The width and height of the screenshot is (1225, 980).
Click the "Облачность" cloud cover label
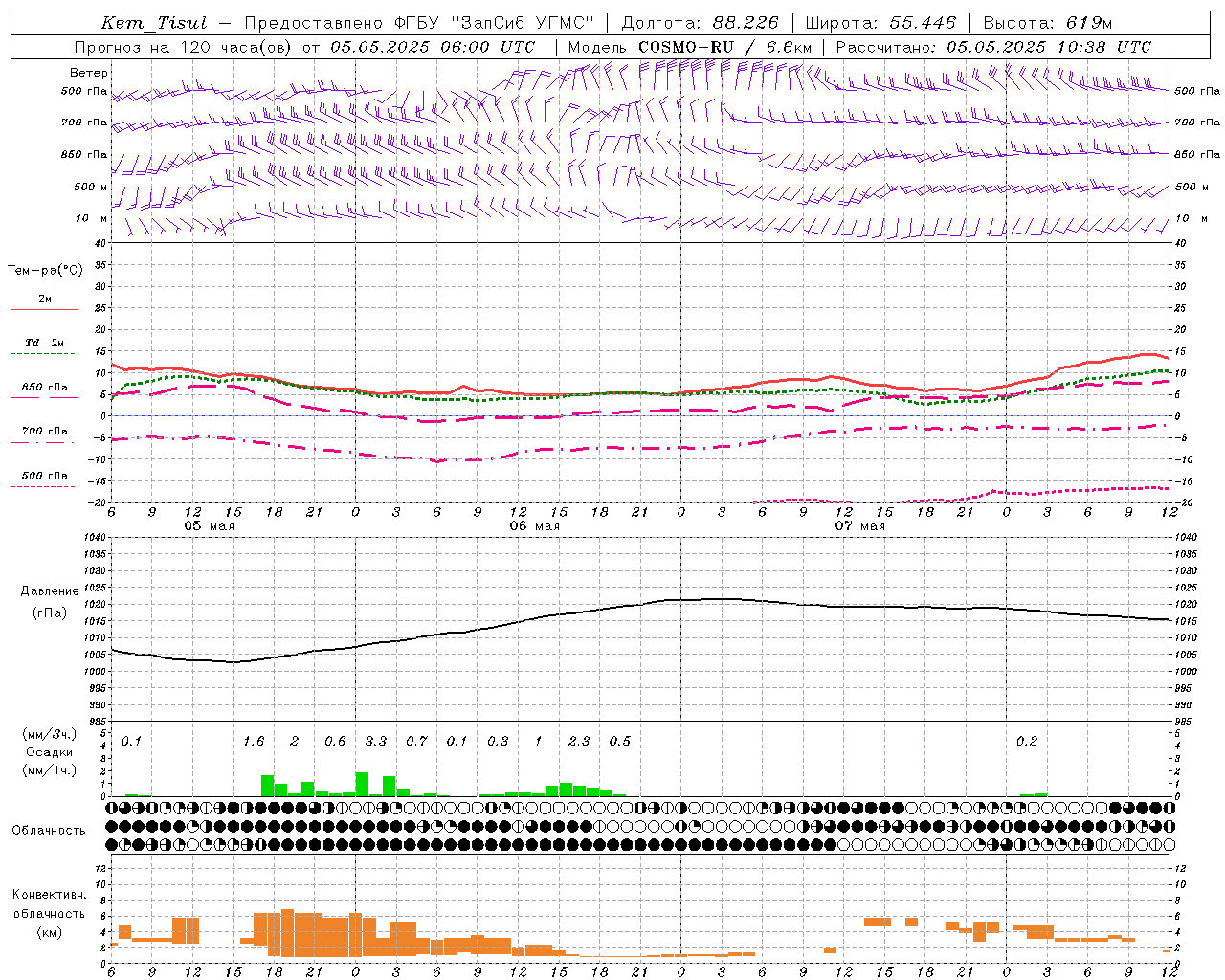tap(49, 830)
